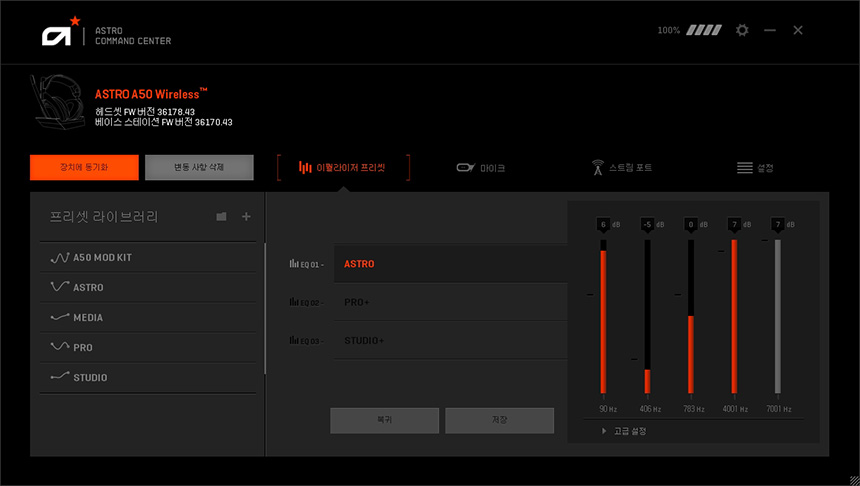Select the ASTRO library preset
The width and height of the screenshot is (860, 486).
(148, 287)
